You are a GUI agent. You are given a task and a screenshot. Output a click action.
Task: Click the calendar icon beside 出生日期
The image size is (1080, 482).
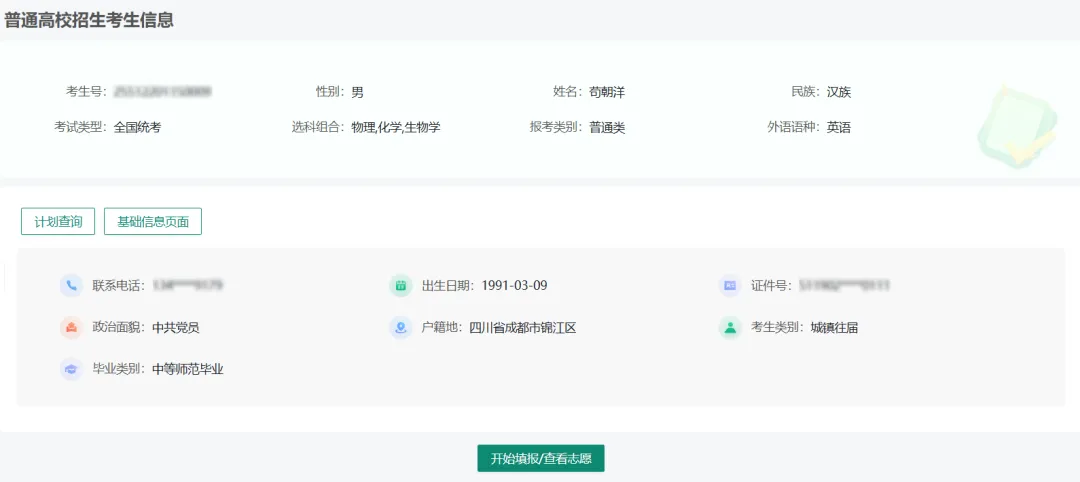[x=400, y=286]
